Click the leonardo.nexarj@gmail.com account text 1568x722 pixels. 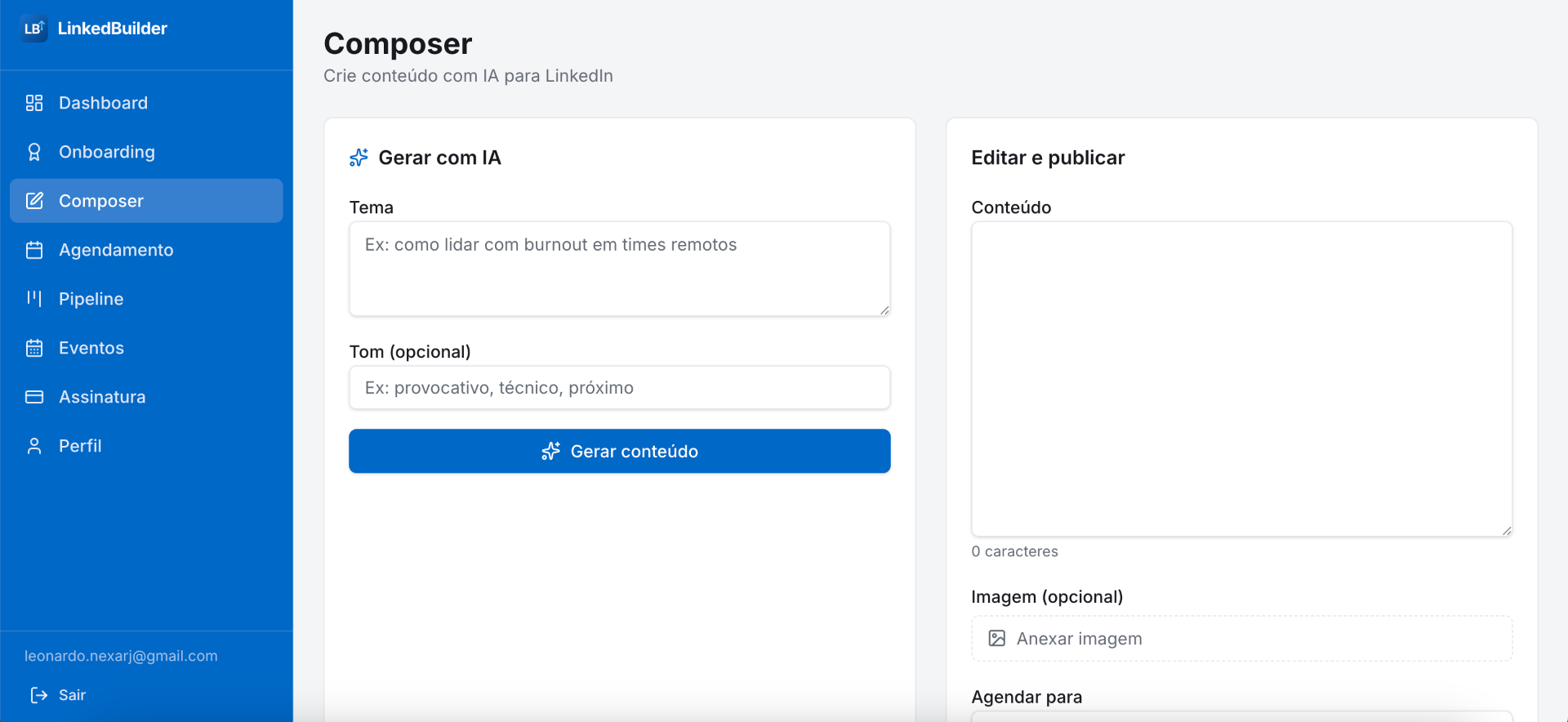tap(121, 656)
